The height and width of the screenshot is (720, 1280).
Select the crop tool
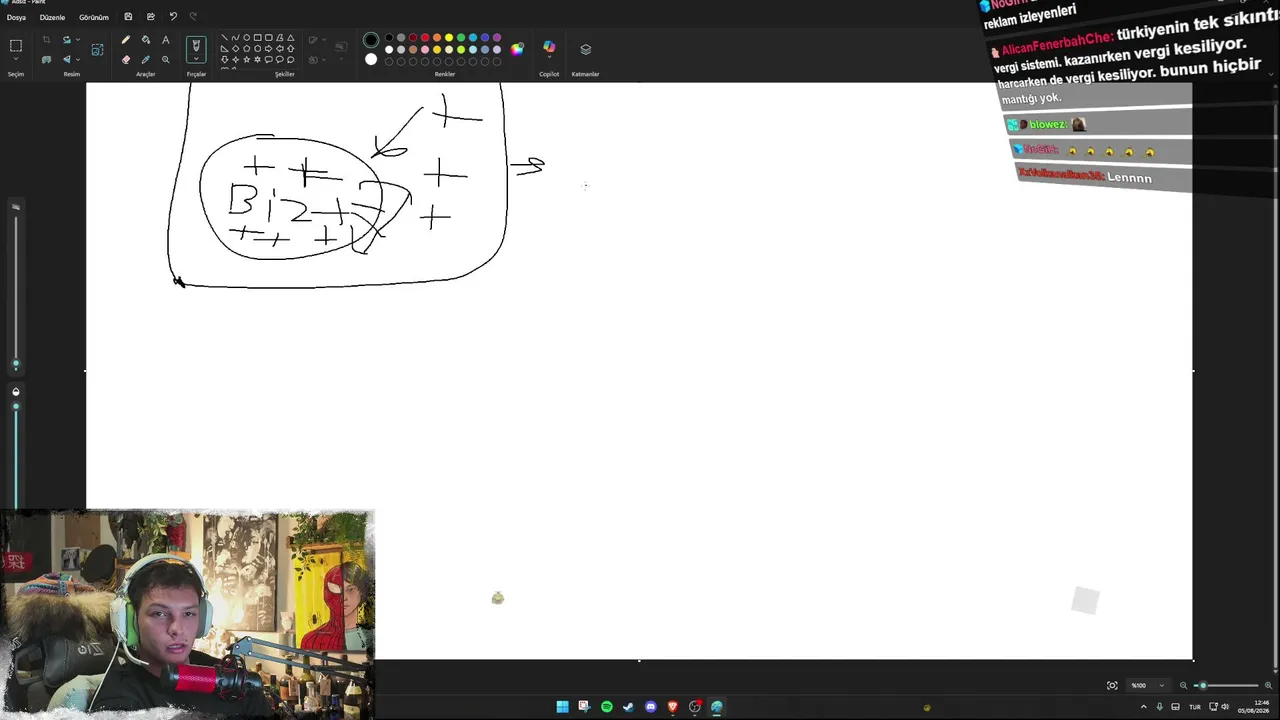click(46, 40)
